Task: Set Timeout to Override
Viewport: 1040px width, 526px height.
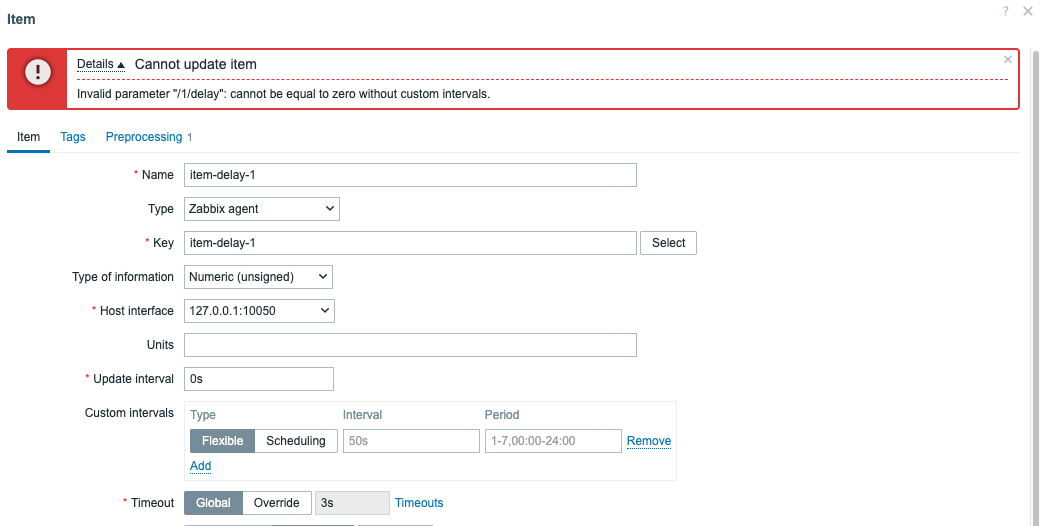Action: 276,503
